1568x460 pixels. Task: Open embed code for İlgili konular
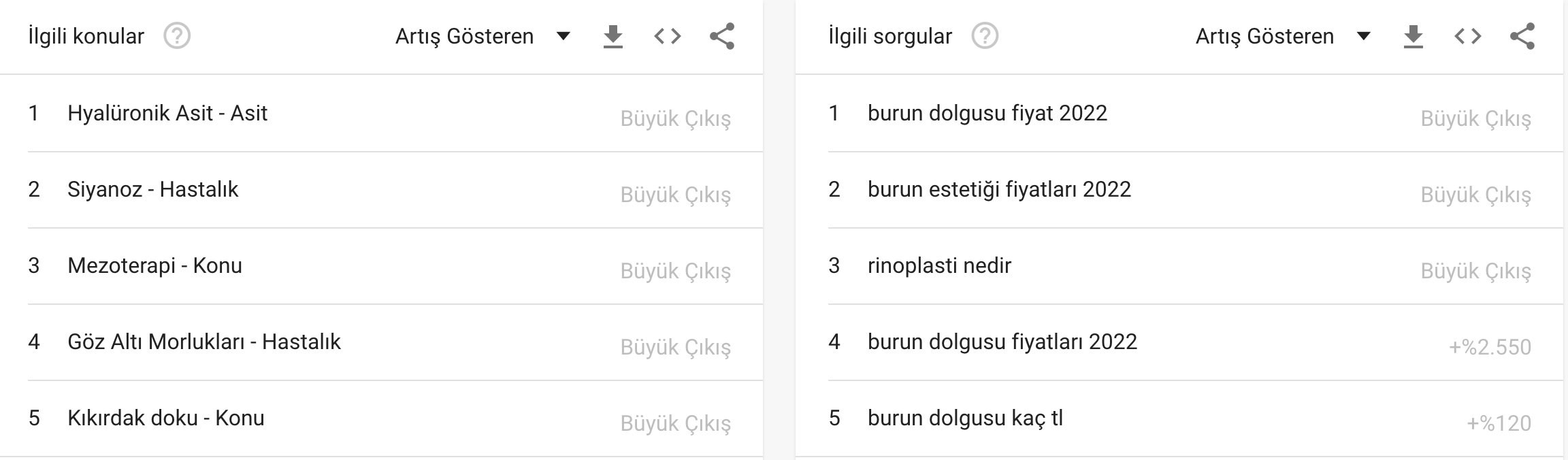[x=668, y=36]
